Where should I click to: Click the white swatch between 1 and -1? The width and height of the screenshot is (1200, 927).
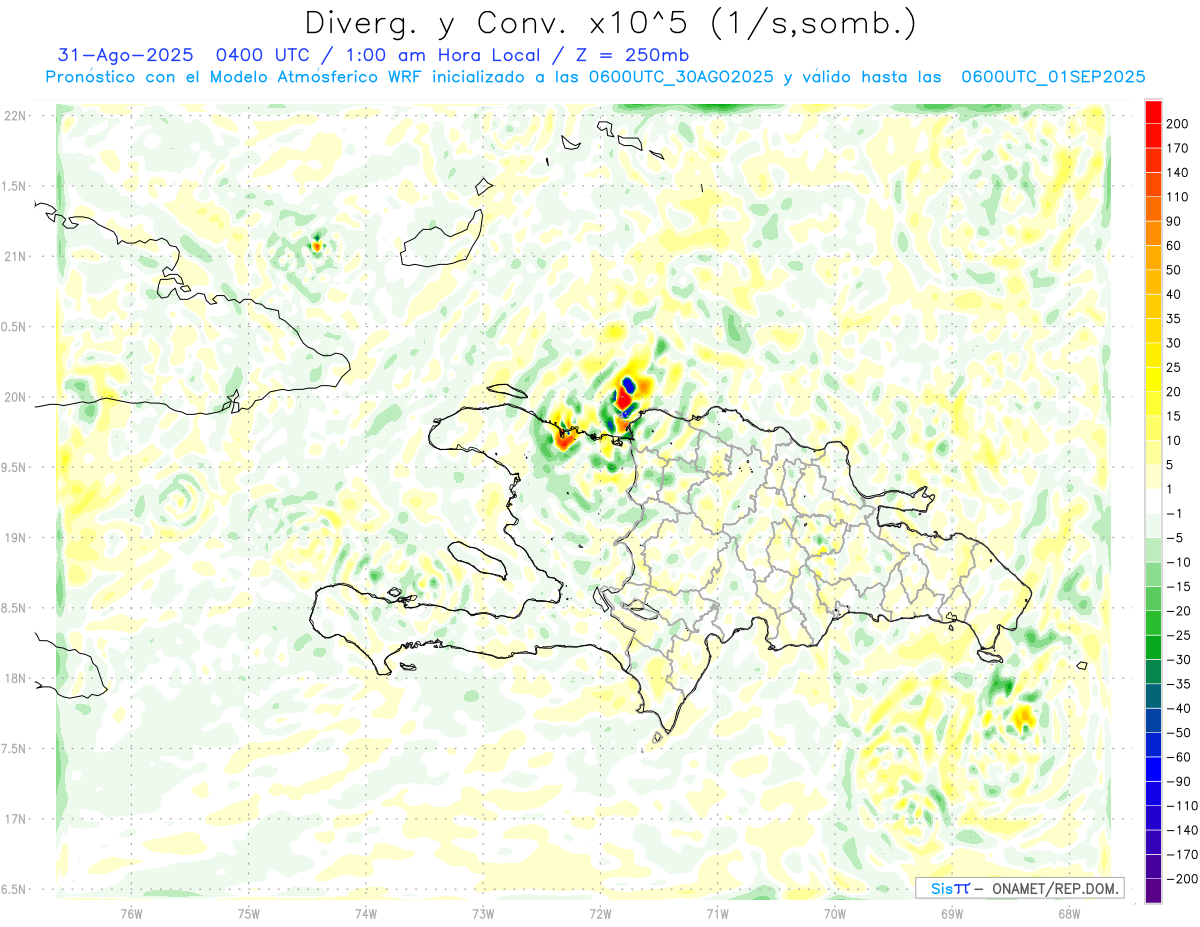point(1153,501)
